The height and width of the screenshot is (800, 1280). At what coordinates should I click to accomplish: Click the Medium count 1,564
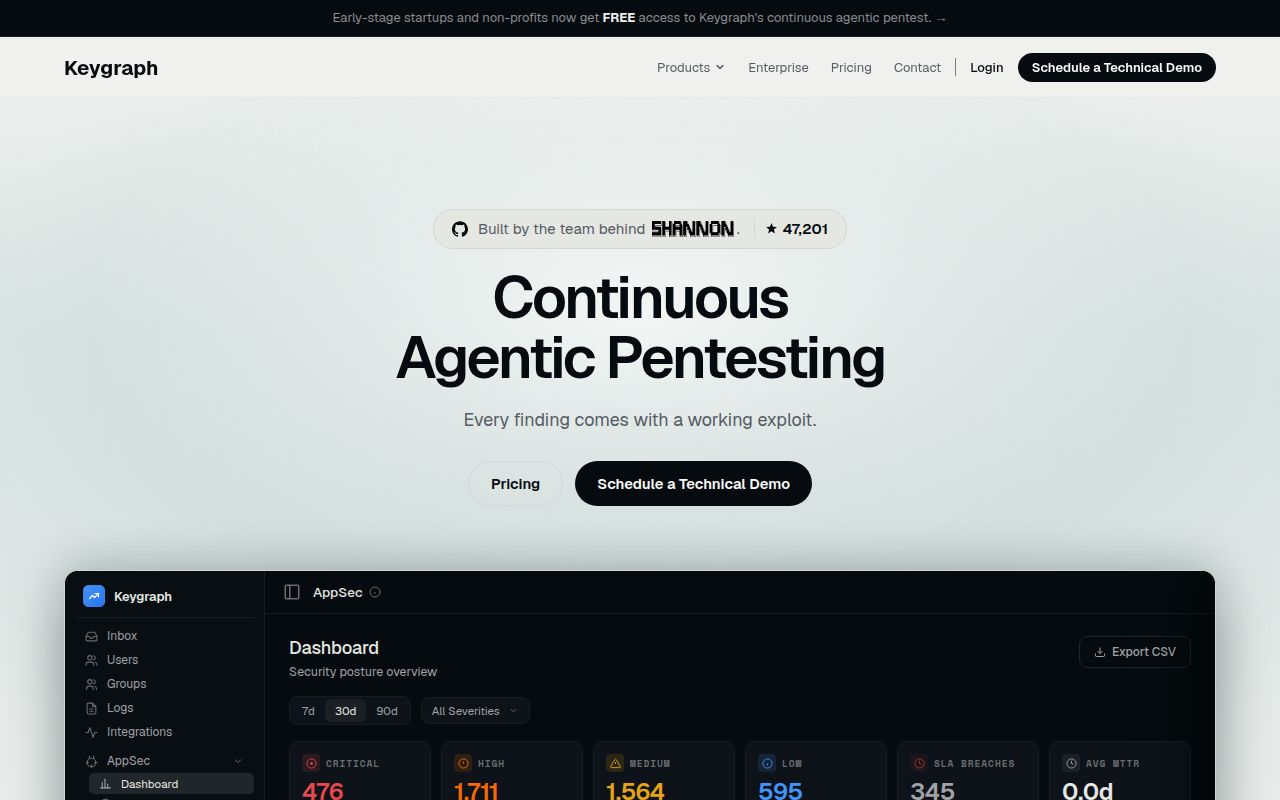pyautogui.click(x=635, y=790)
